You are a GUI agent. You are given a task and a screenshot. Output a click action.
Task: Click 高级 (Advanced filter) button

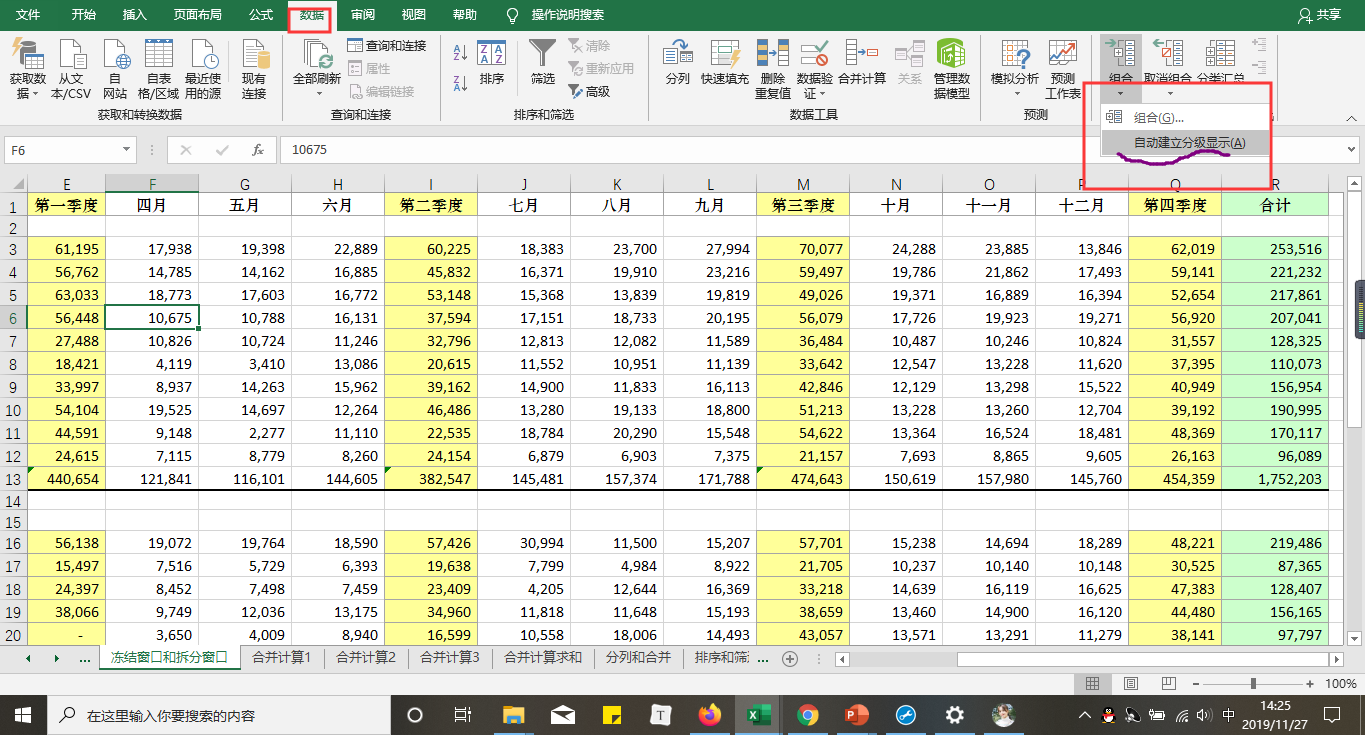[590, 91]
